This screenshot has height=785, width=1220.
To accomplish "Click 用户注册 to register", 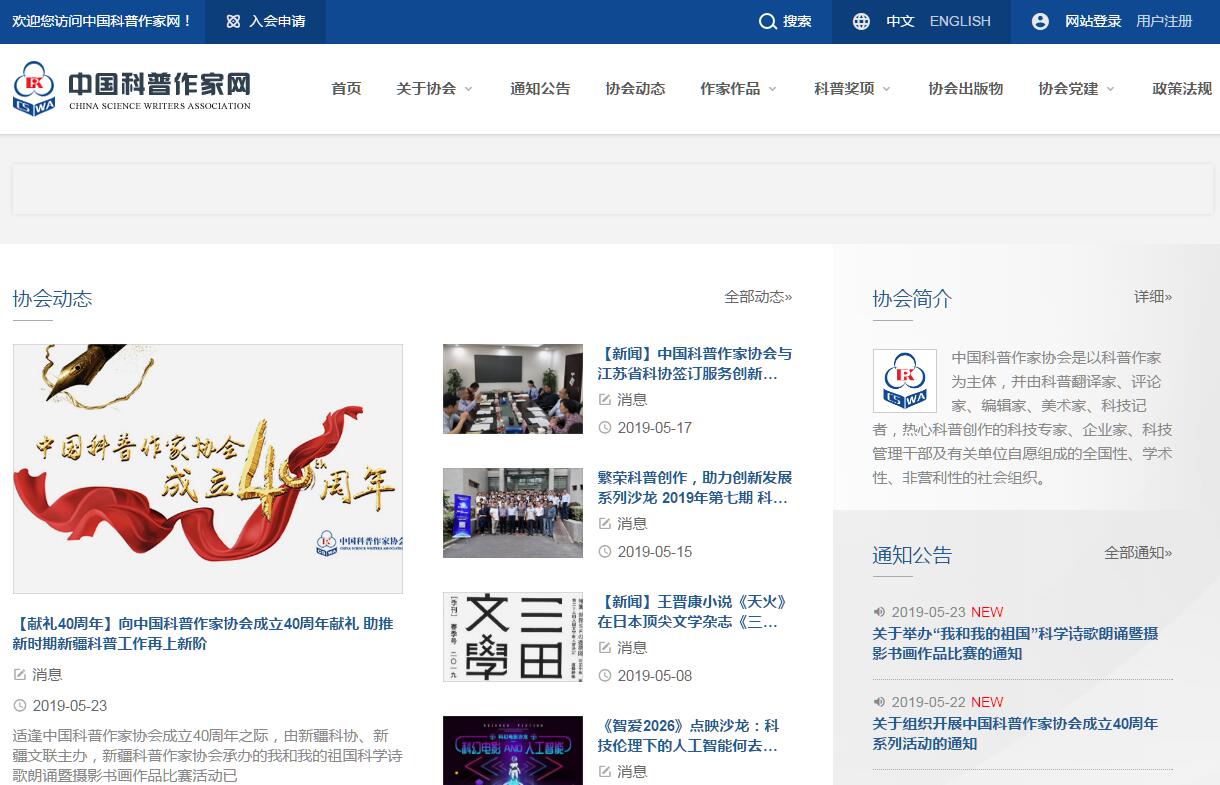I will tap(1164, 21).
